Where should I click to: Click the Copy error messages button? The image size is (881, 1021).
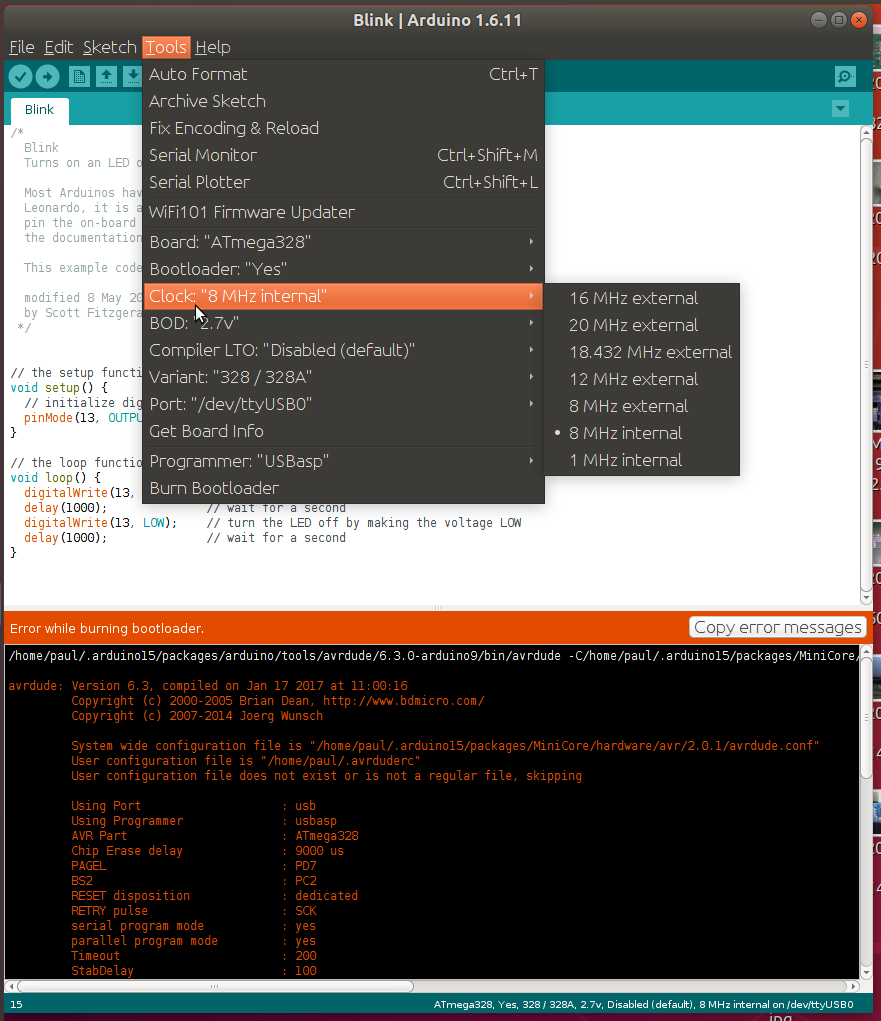tap(778, 627)
